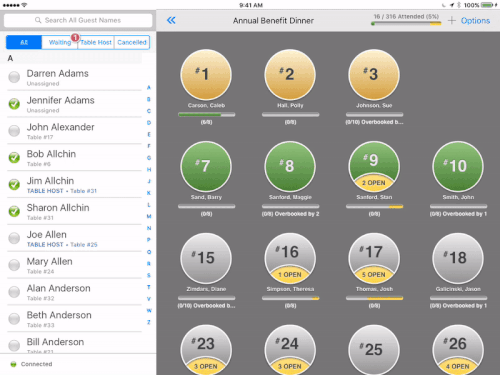The height and width of the screenshot is (375, 500).
Task: Check in Bill Anderson
Action: pyautogui.click(x=14, y=345)
